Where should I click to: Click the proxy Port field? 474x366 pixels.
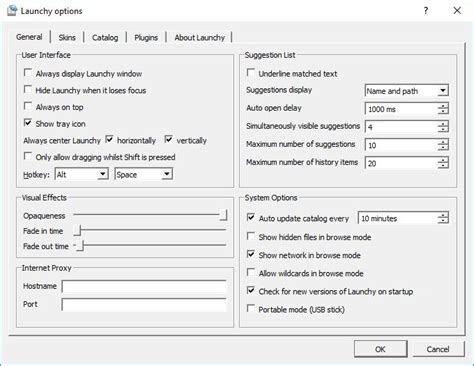click(144, 305)
